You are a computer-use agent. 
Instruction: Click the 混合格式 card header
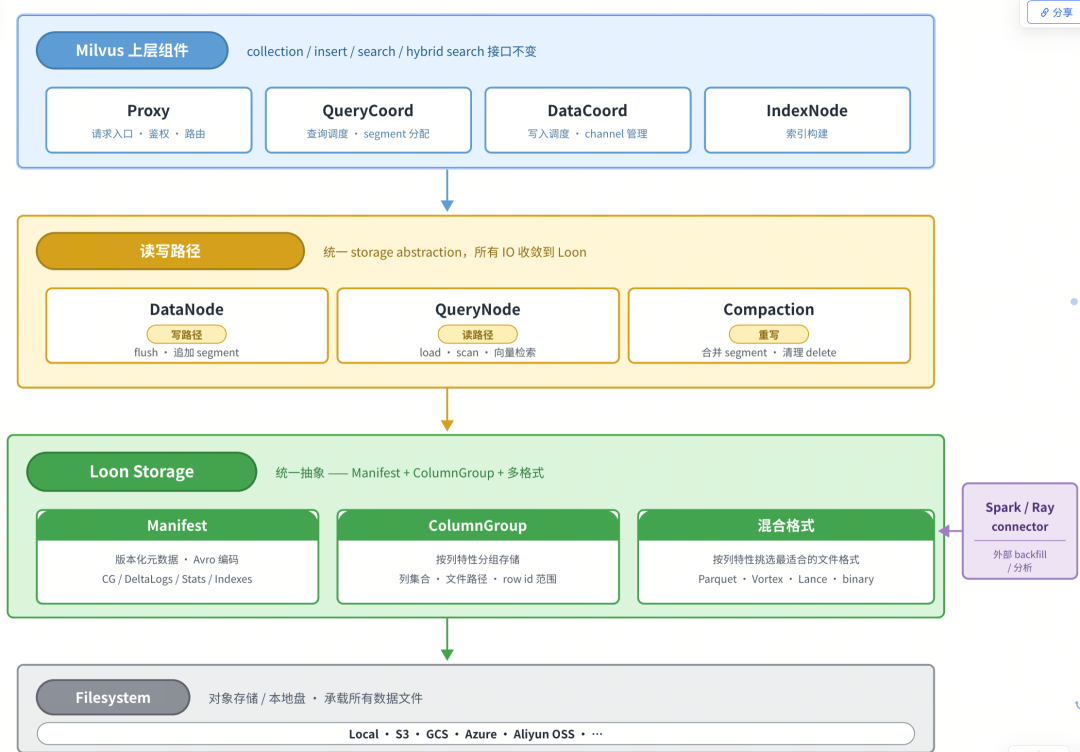(x=786, y=525)
